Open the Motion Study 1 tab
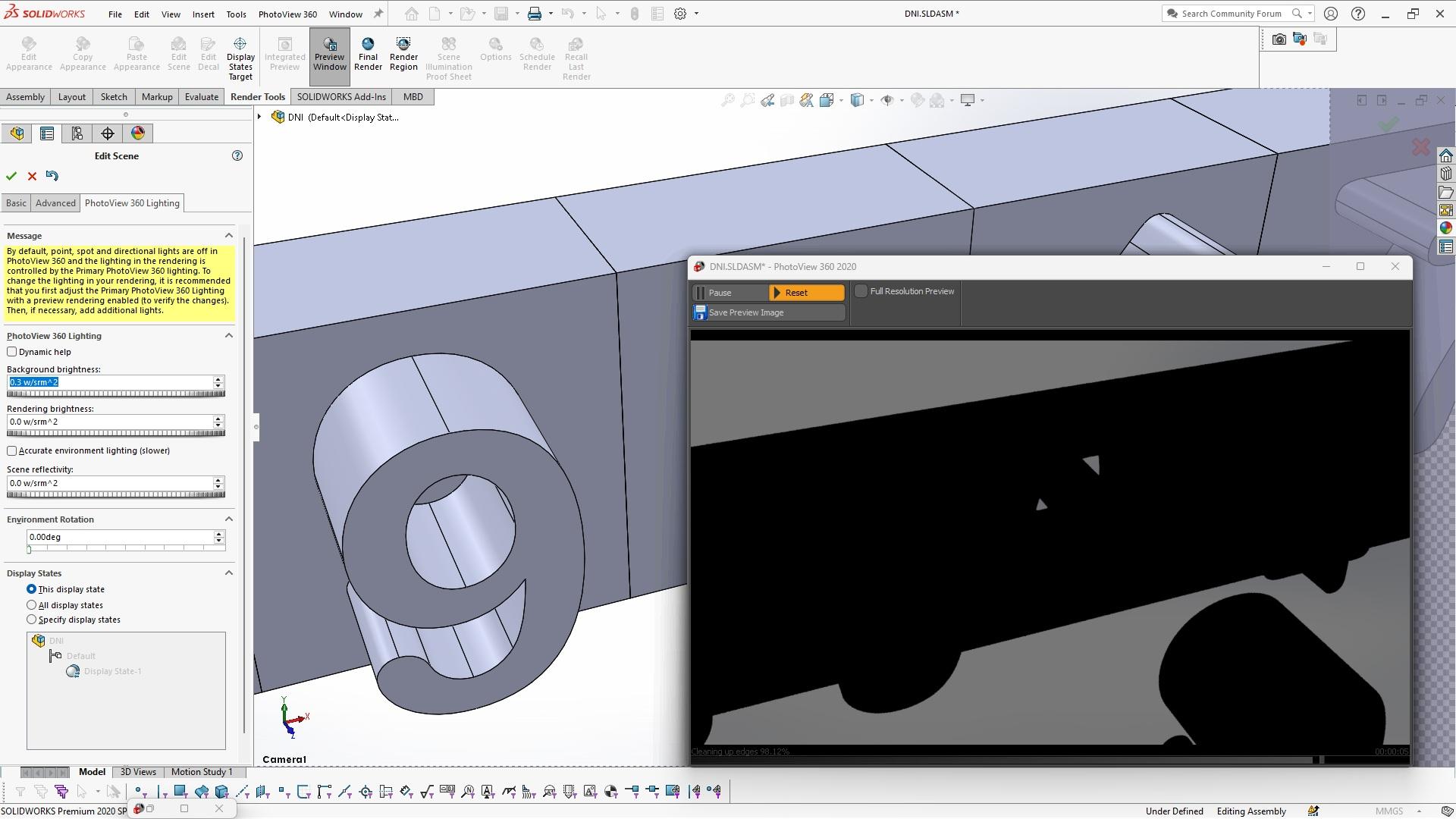This screenshot has height=819, width=1456. point(202,772)
